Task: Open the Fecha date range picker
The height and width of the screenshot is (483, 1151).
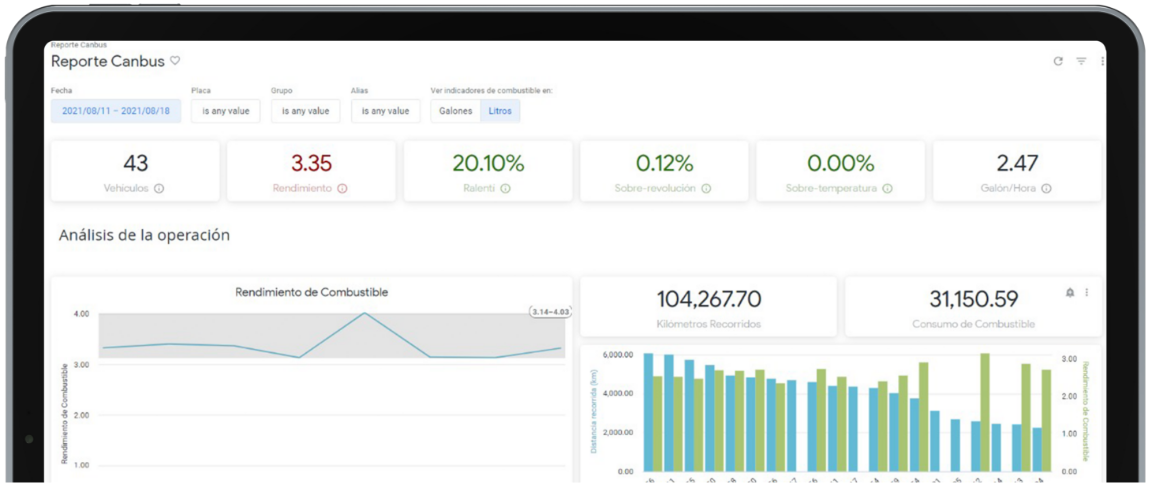Action: point(116,111)
